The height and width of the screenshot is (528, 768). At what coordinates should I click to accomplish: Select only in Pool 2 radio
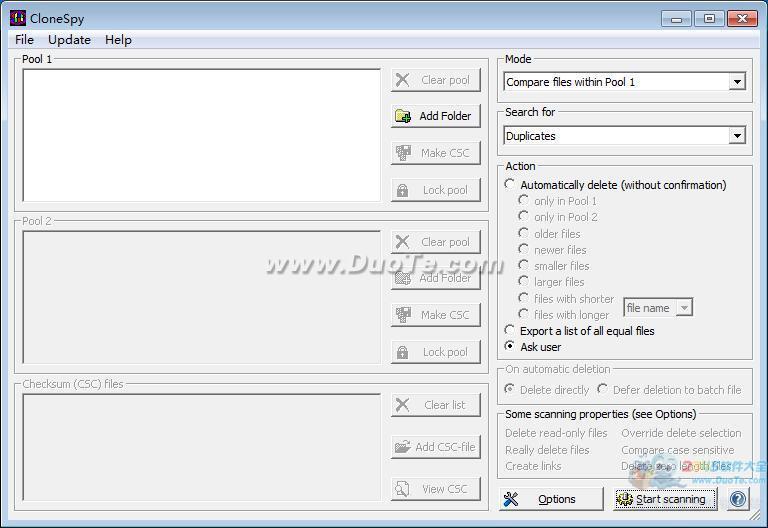point(524,216)
